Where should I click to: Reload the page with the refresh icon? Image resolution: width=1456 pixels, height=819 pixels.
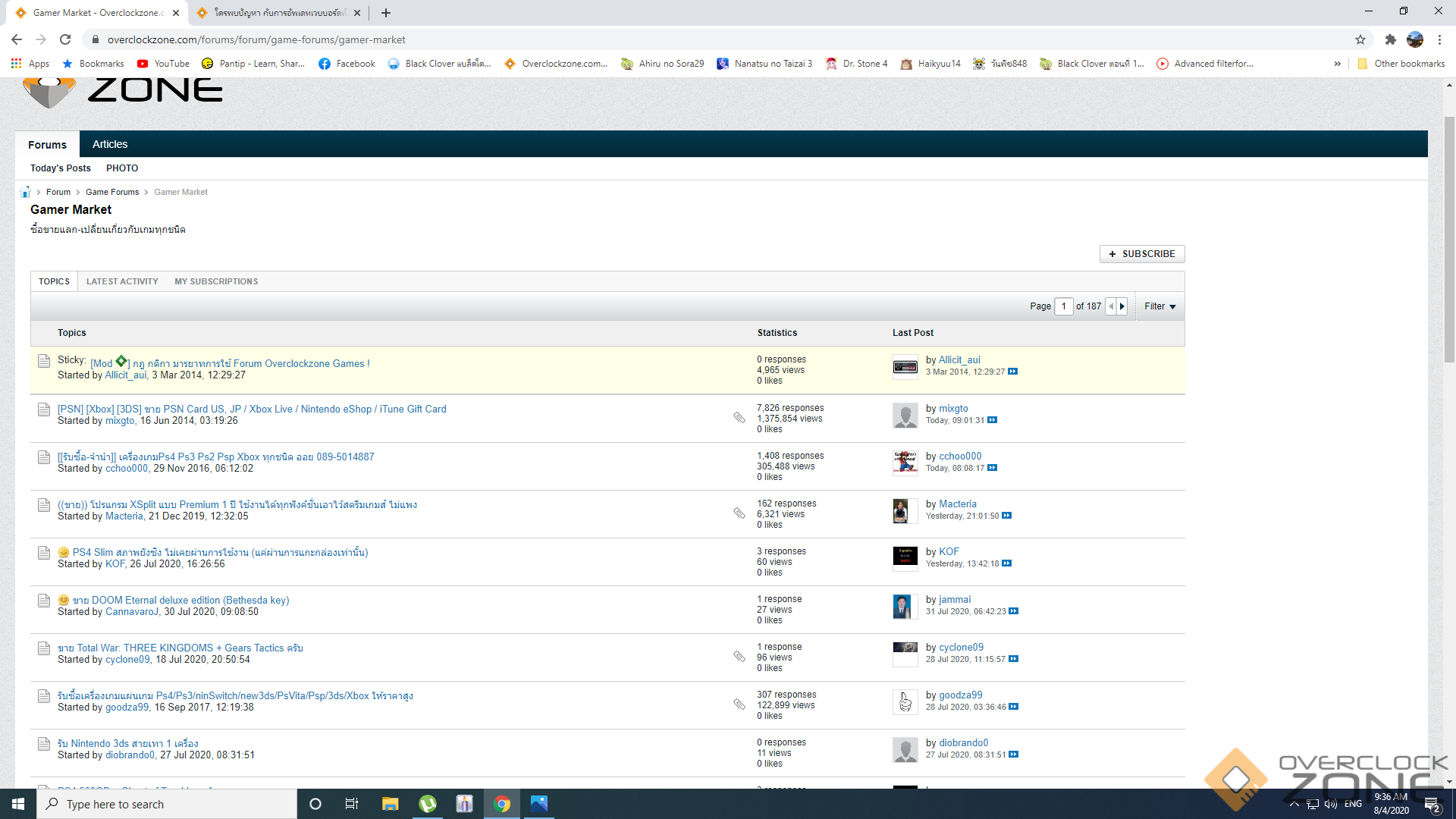[x=65, y=39]
